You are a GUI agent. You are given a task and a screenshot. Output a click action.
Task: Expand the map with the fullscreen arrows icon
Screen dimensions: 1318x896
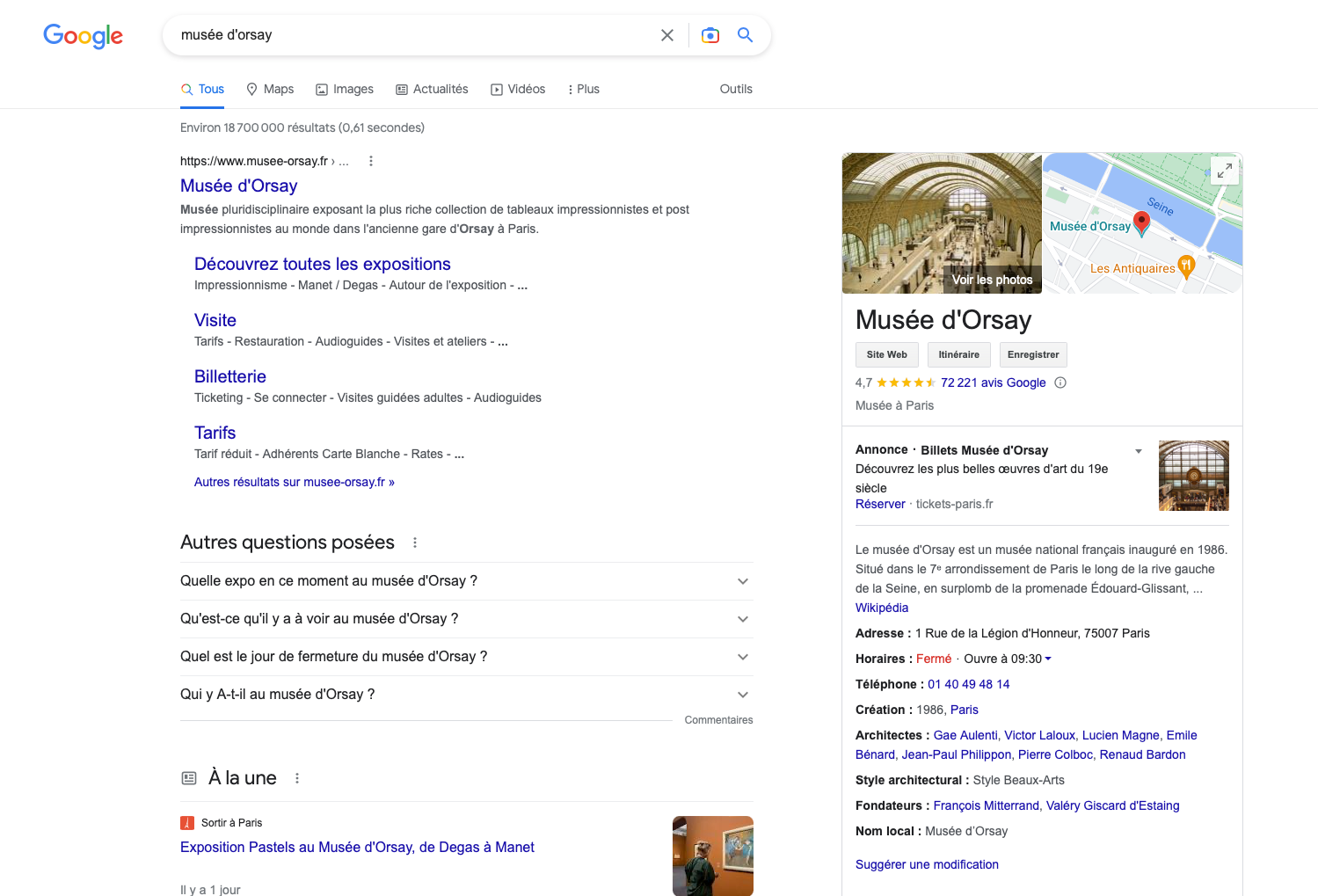1224,171
